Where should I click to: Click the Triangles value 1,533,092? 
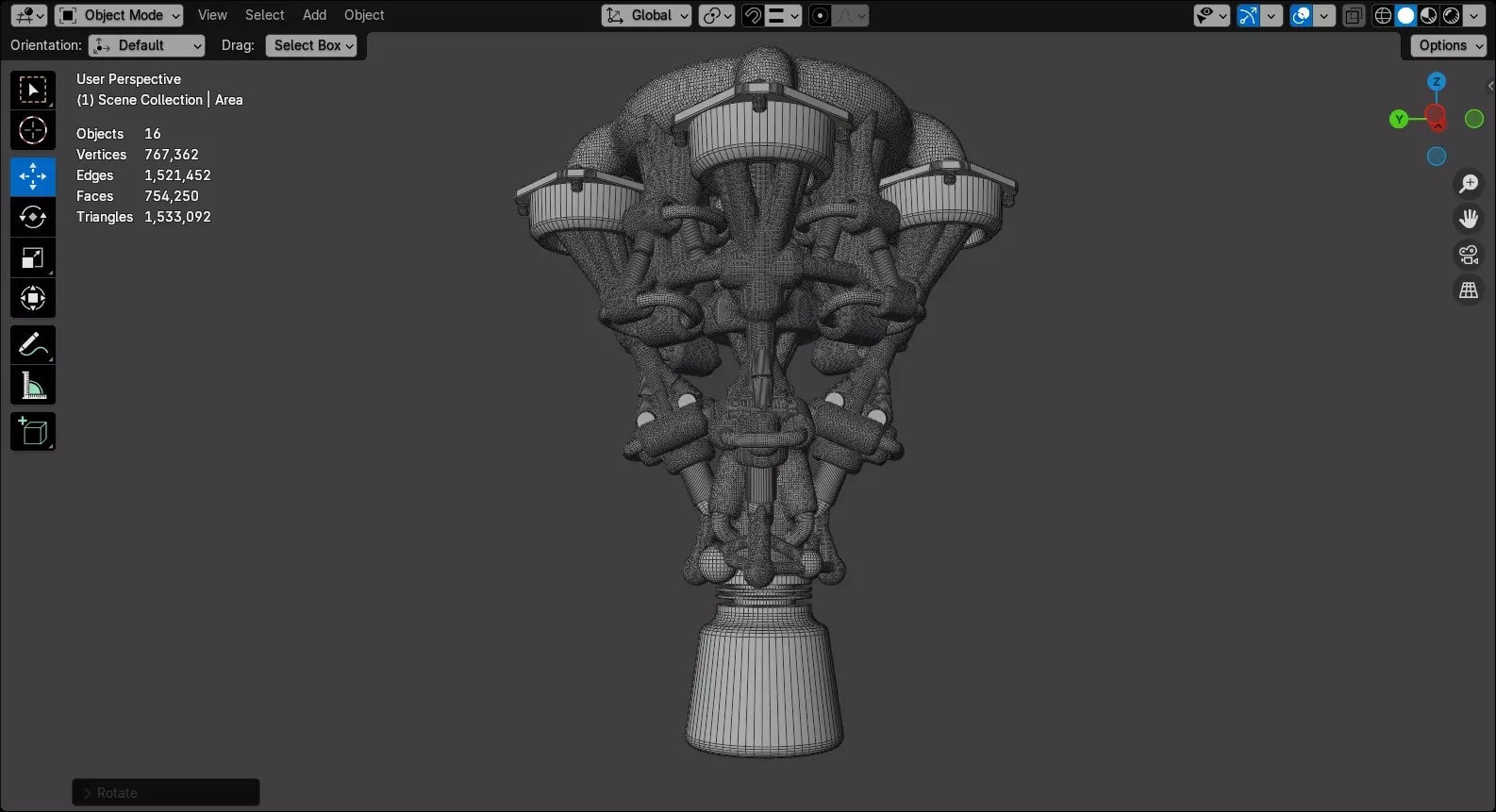177,217
